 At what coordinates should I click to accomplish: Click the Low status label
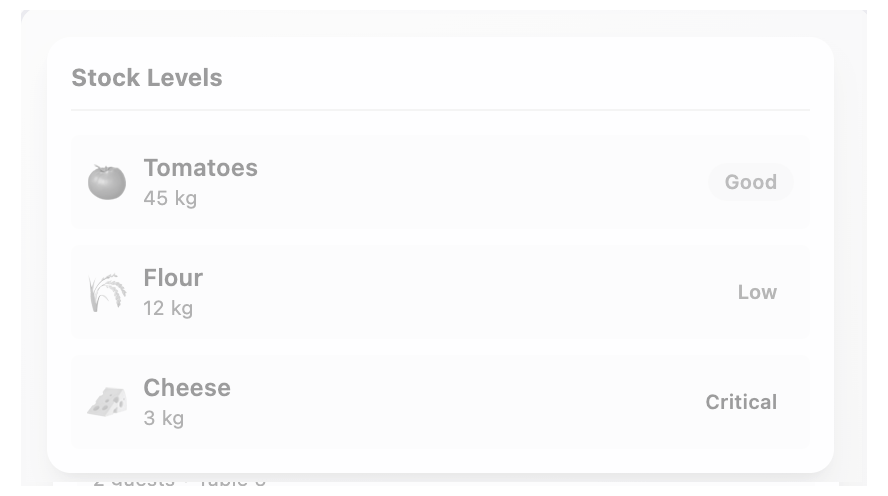pyautogui.click(x=757, y=292)
